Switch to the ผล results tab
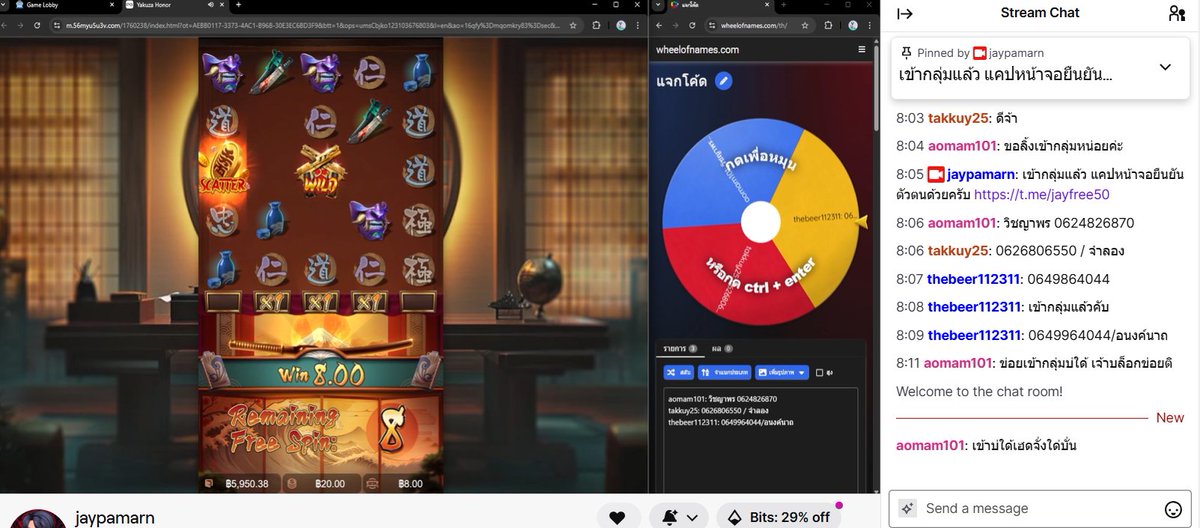This screenshot has width=1200, height=528. (722, 349)
